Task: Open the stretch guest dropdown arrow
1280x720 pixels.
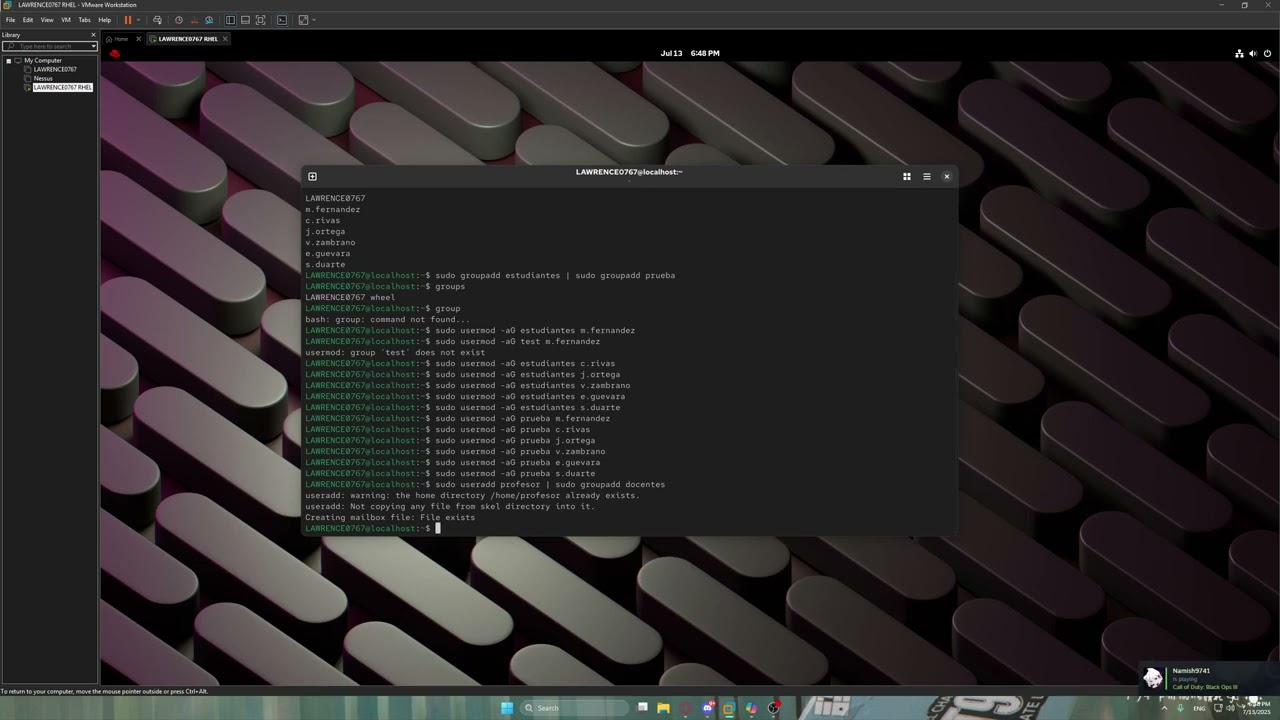Action: pos(314,20)
